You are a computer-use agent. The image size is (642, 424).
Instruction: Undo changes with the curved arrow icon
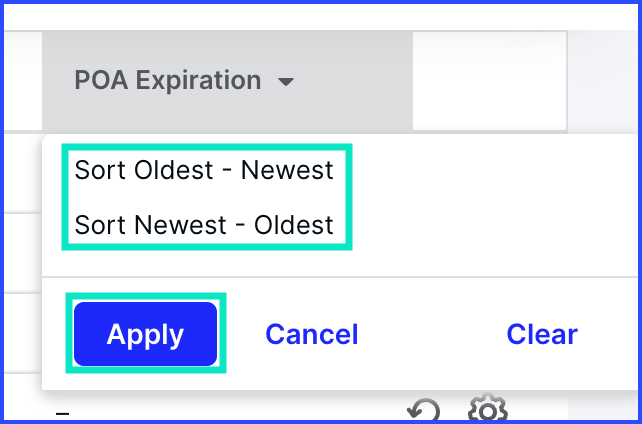click(x=423, y=410)
